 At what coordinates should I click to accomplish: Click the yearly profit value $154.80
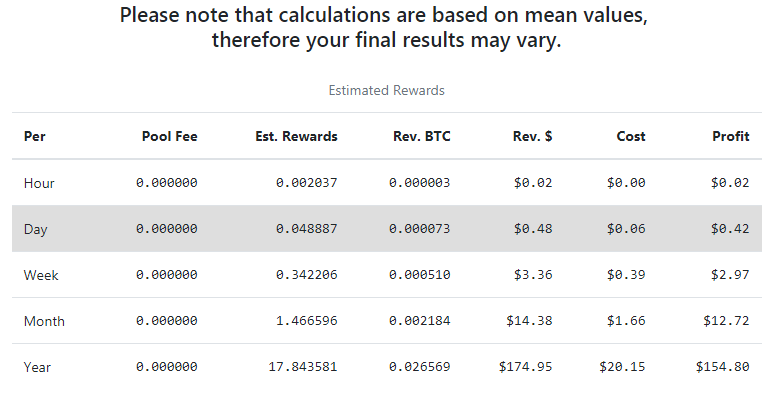pos(722,367)
